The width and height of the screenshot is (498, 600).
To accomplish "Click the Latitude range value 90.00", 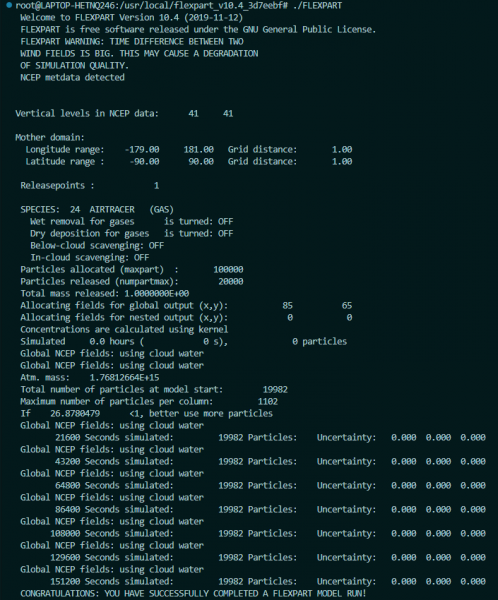I will 201,161.
